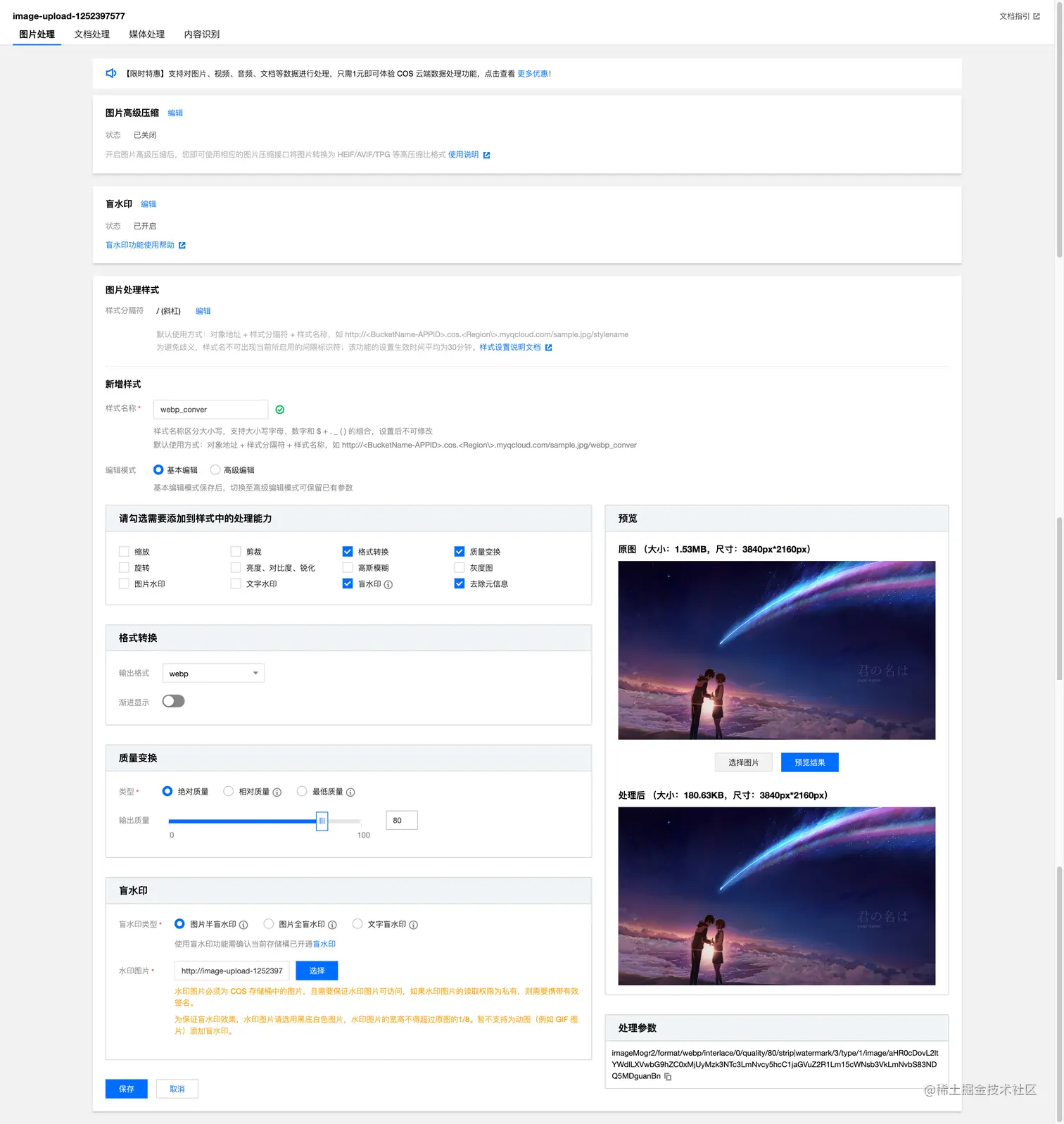Image resolution: width=1064 pixels, height=1124 pixels.
Task: Click the 保存 button
Action: click(127, 1089)
